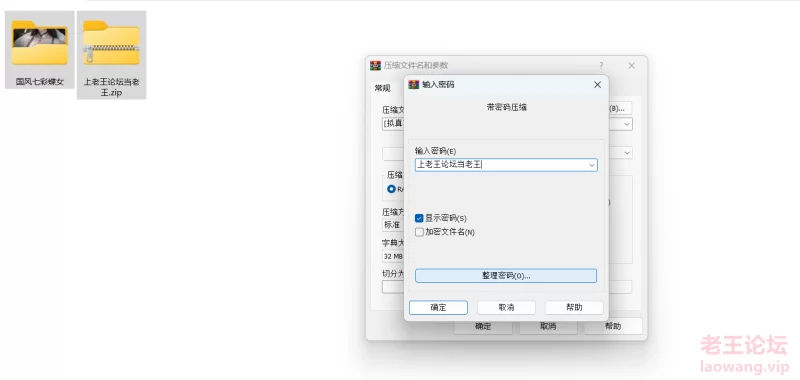800x380 pixels.
Task: Open the 32 MB dictionary size dropdown
Action: point(393,256)
